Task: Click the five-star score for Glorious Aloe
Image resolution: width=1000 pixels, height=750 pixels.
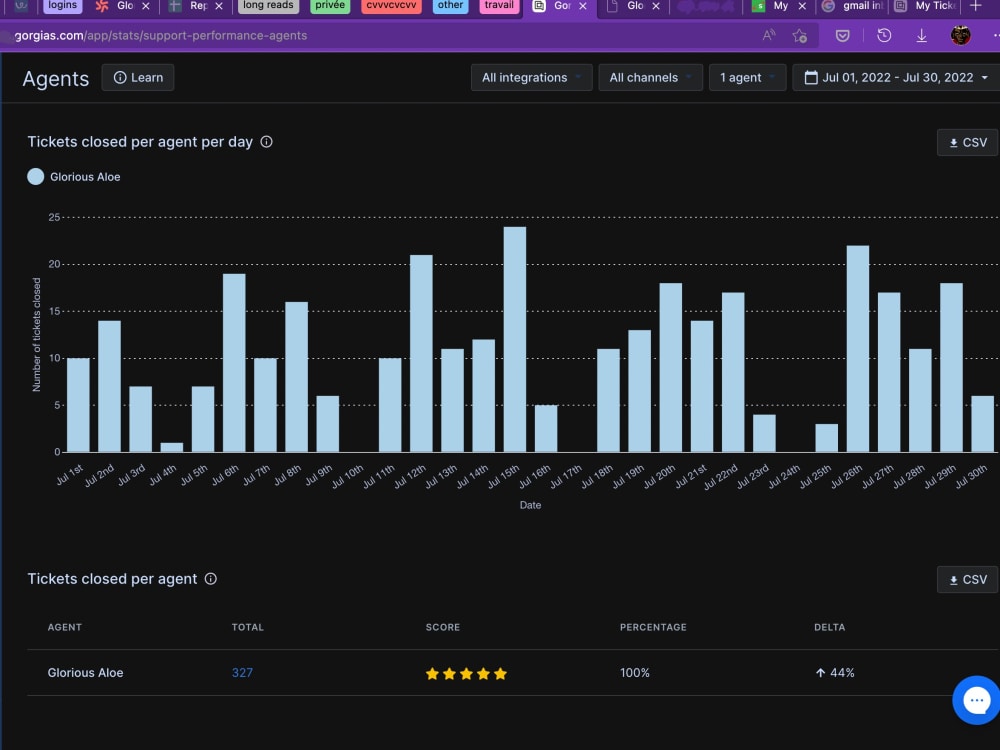Action: [x=466, y=673]
